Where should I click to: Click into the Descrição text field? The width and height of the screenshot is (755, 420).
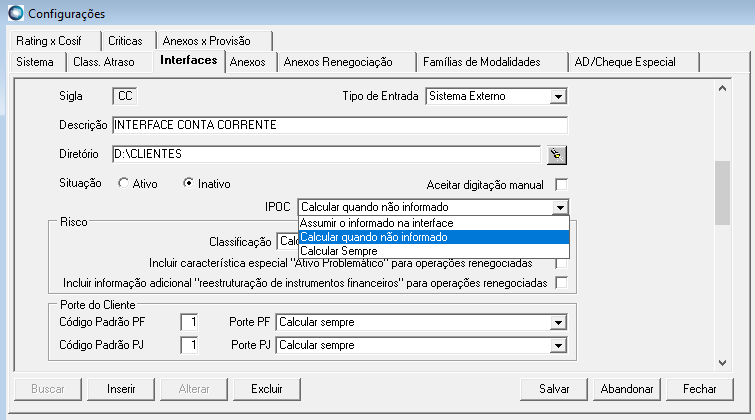pos(340,126)
